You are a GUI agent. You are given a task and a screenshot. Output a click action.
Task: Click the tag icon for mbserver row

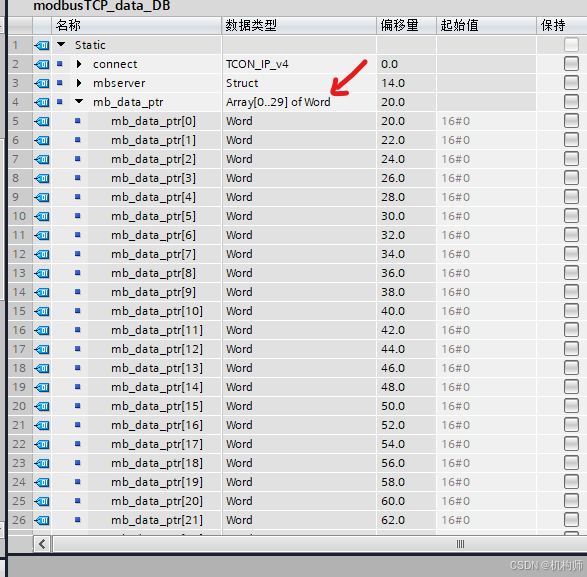click(42, 83)
